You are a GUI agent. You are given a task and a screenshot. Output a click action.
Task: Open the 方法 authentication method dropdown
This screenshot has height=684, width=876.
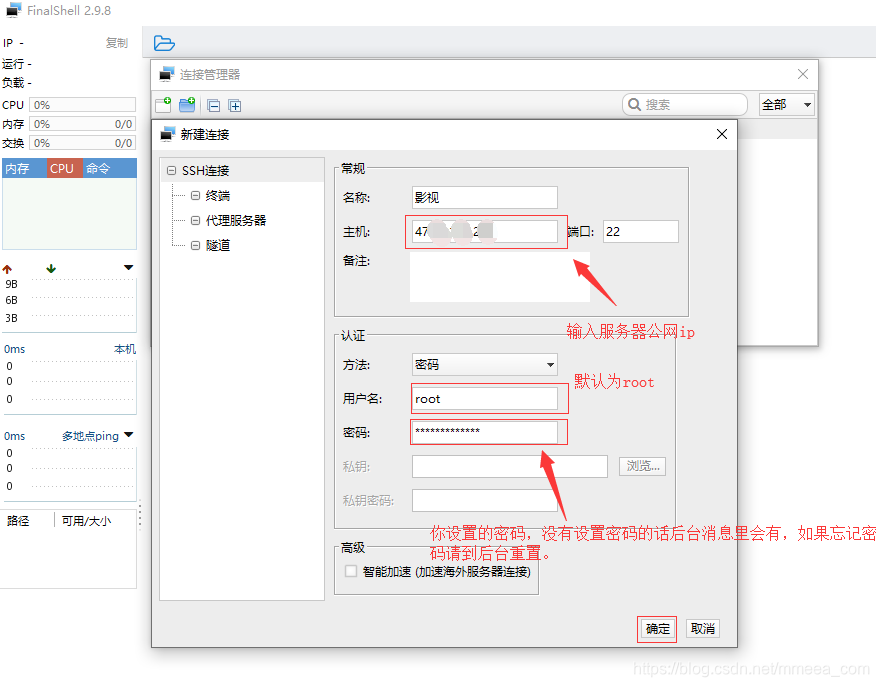pyautogui.click(x=485, y=365)
